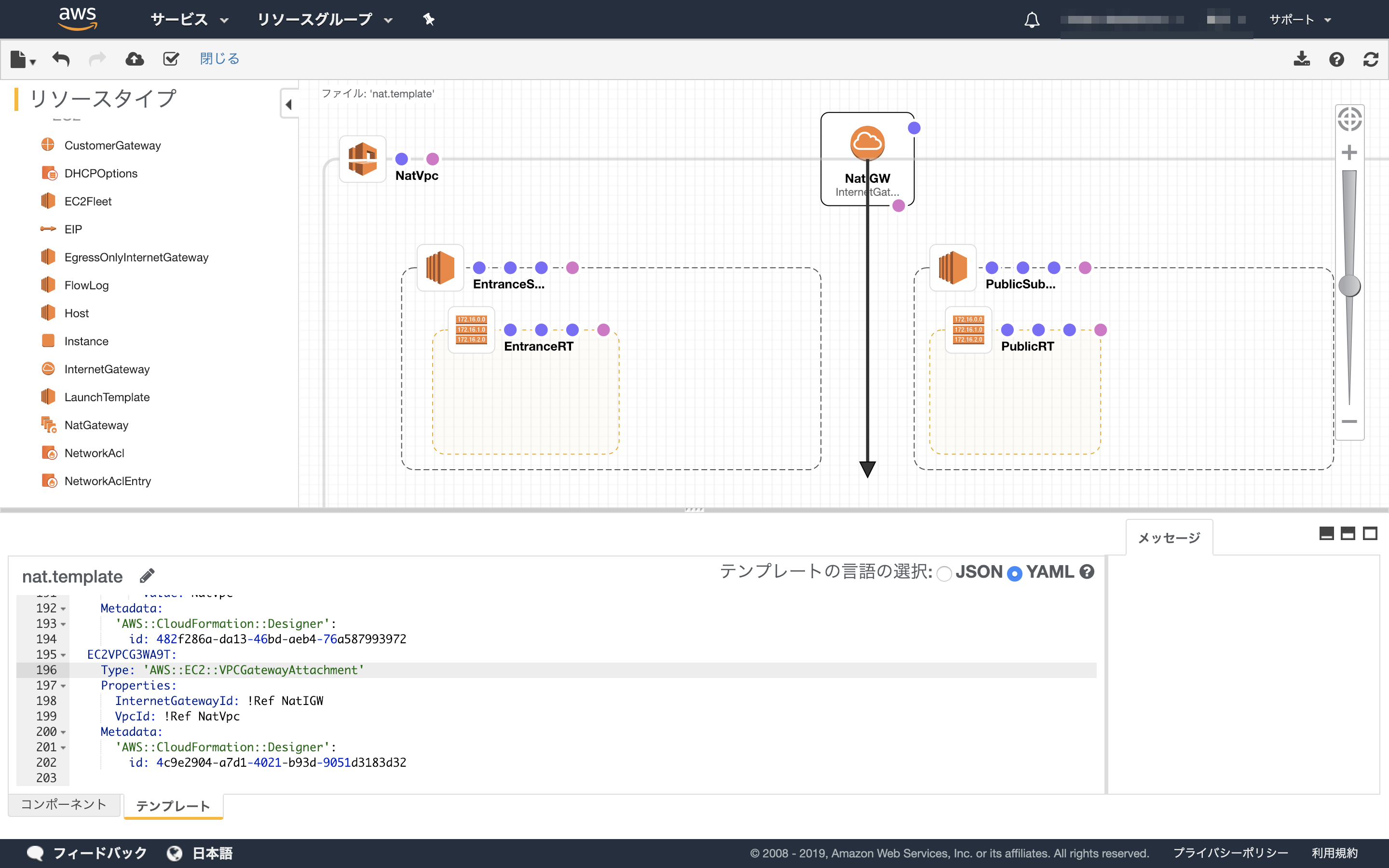
Task: Click the fit-to-window crosshair icon
Action: [1349, 120]
